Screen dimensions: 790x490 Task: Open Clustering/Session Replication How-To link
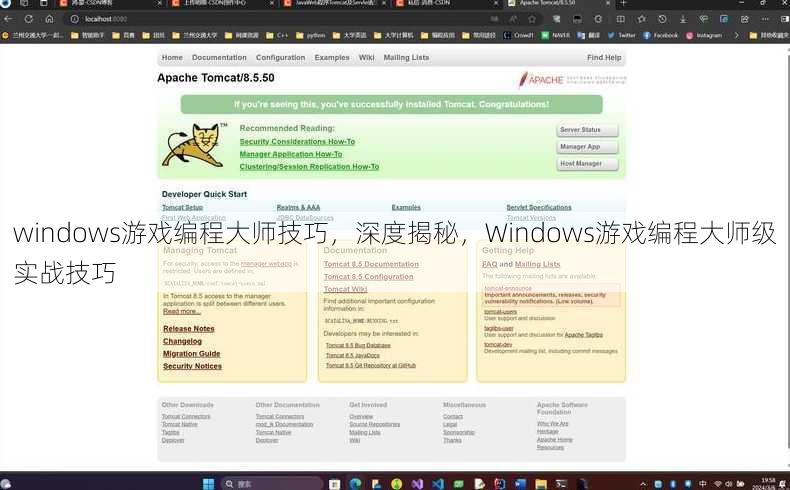tap(309, 167)
